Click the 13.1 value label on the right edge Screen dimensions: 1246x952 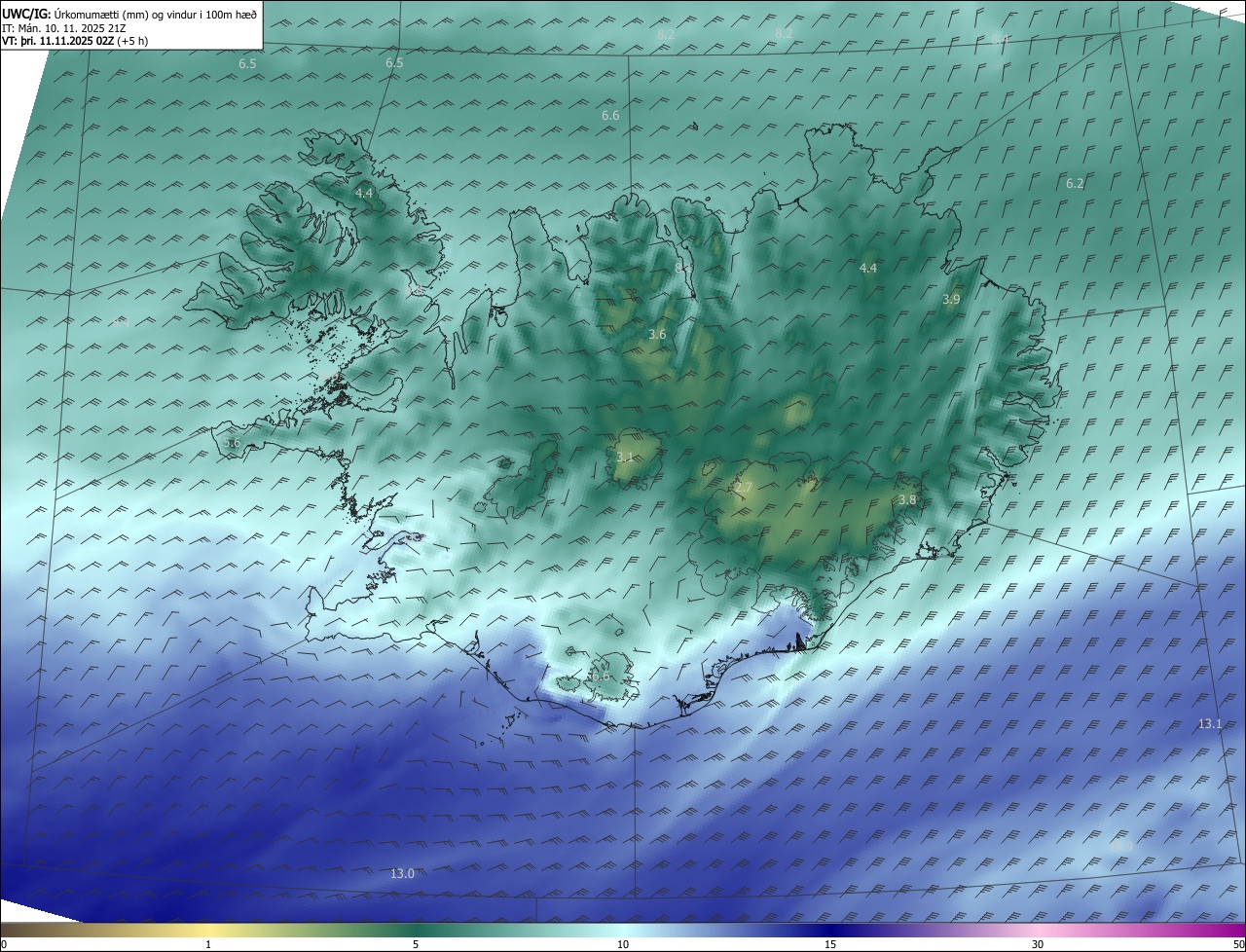tap(1209, 724)
